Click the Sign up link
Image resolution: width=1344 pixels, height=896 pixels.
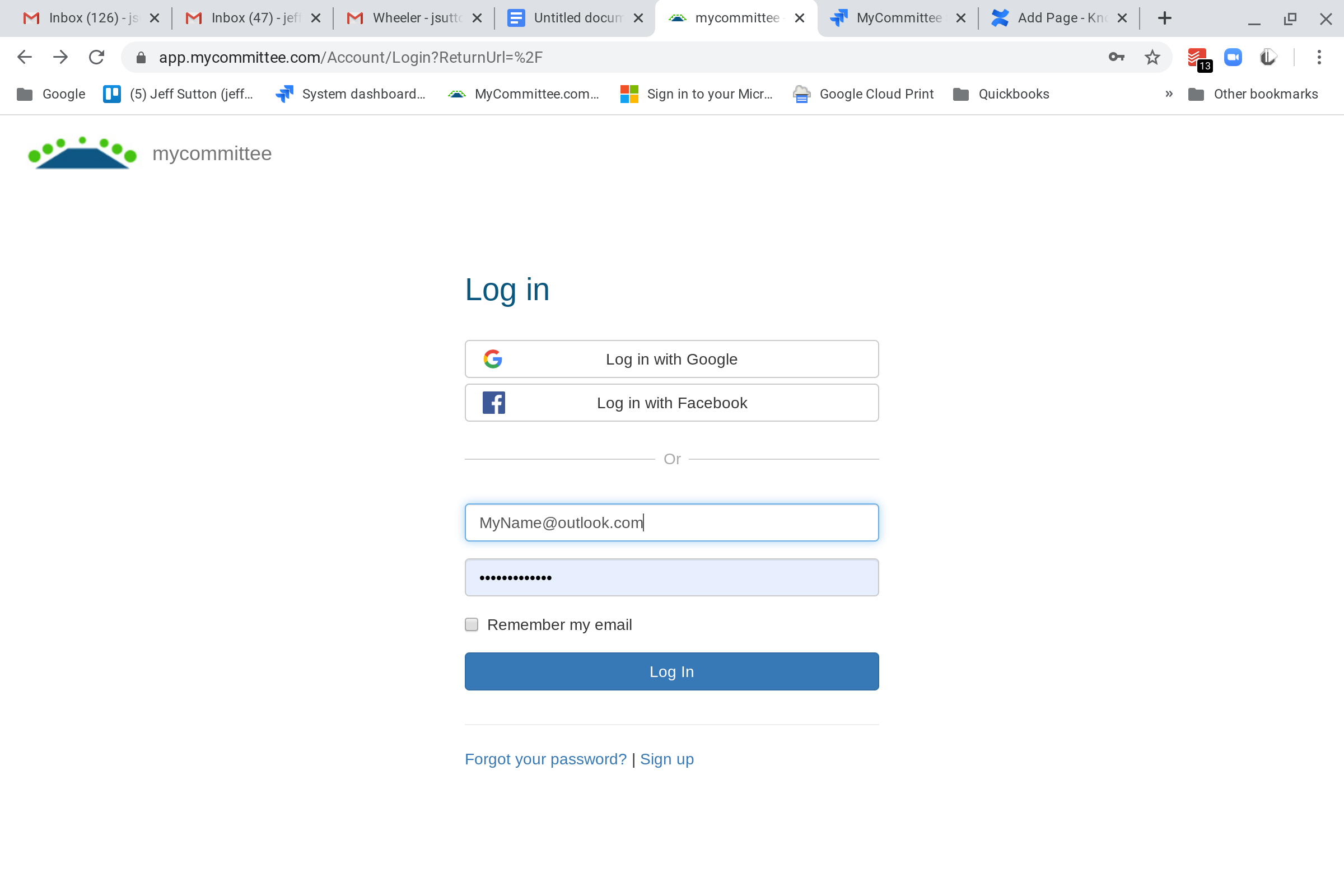[666, 759]
